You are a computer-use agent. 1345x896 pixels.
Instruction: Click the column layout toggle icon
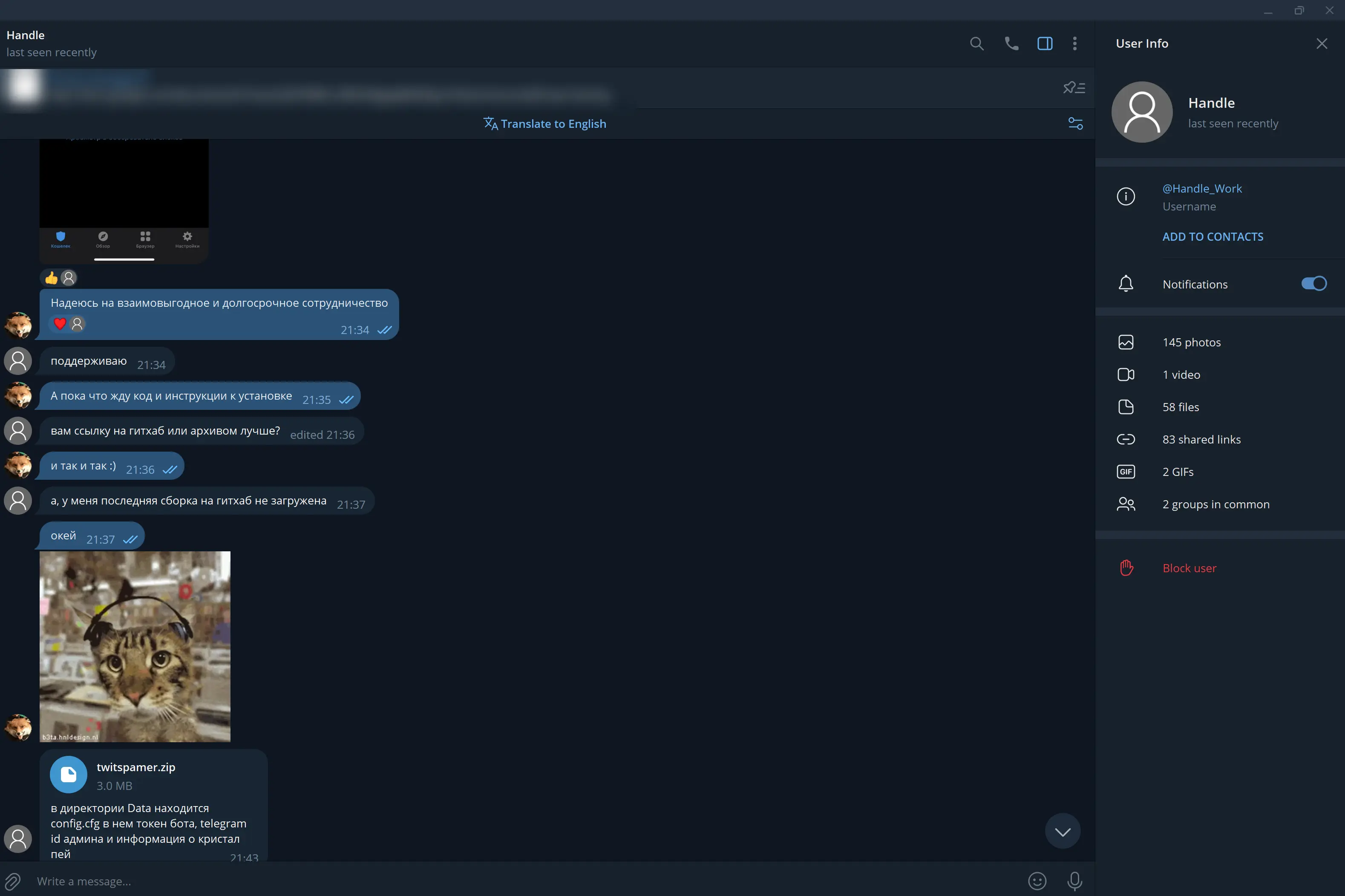[x=1043, y=43]
